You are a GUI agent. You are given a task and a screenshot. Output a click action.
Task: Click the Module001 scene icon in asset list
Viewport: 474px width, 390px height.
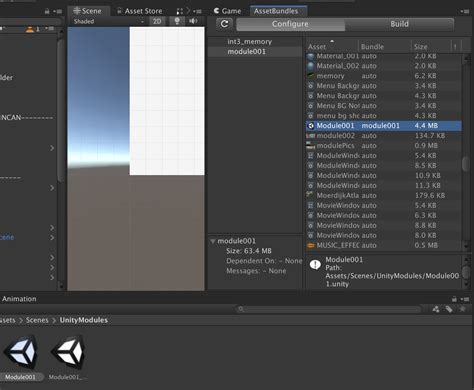tap(311, 126)
